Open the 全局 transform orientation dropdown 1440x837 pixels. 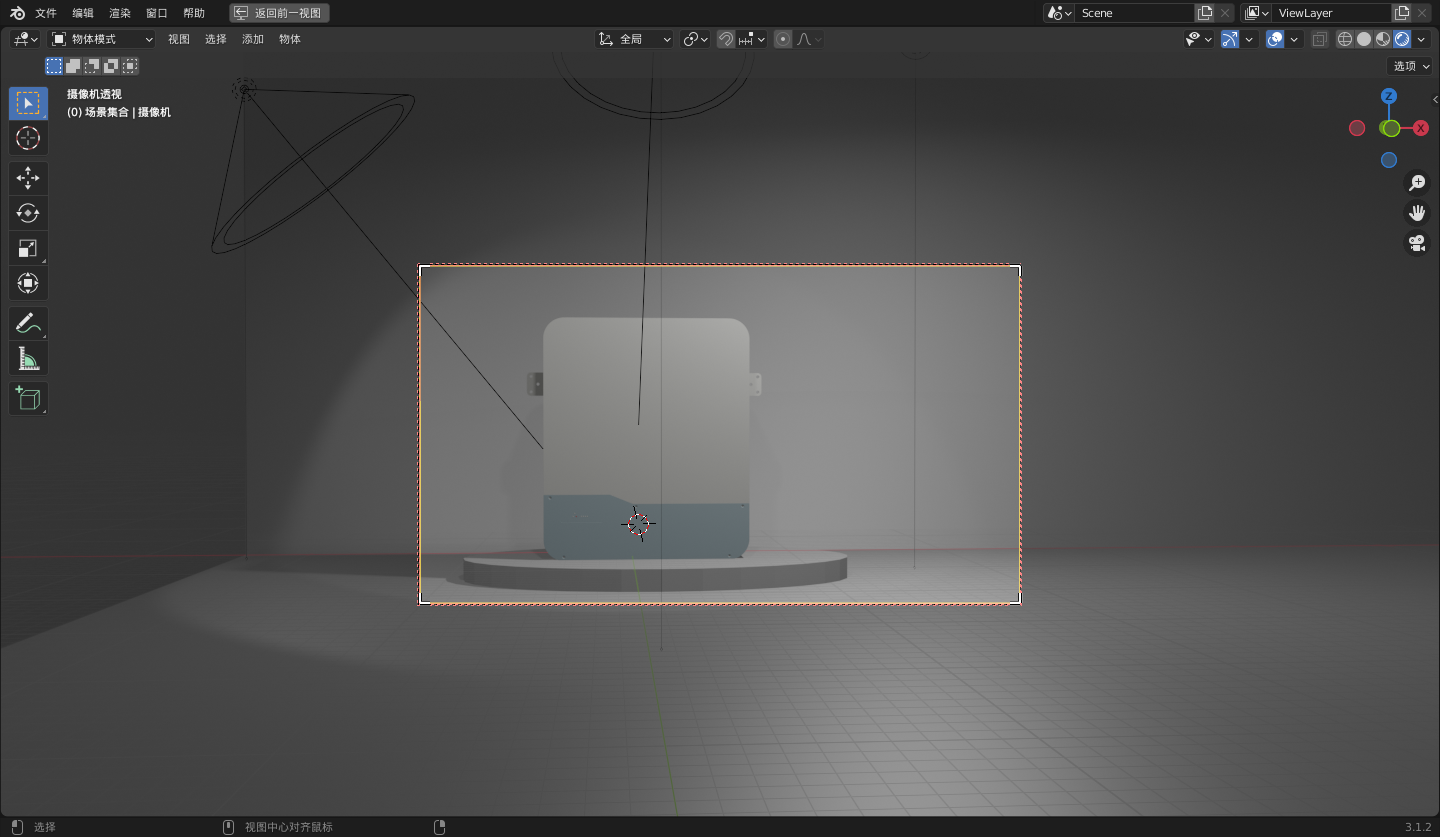[x=635, y=39]
